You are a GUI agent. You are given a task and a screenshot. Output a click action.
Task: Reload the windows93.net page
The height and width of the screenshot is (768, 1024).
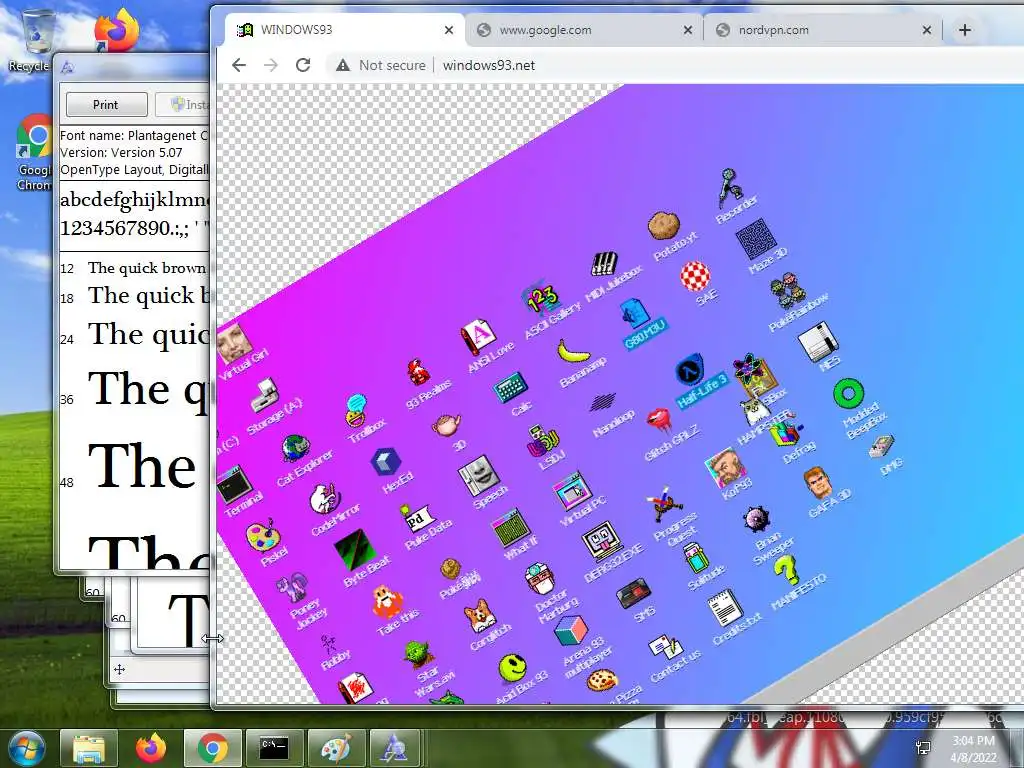click(x=303, y=65)
